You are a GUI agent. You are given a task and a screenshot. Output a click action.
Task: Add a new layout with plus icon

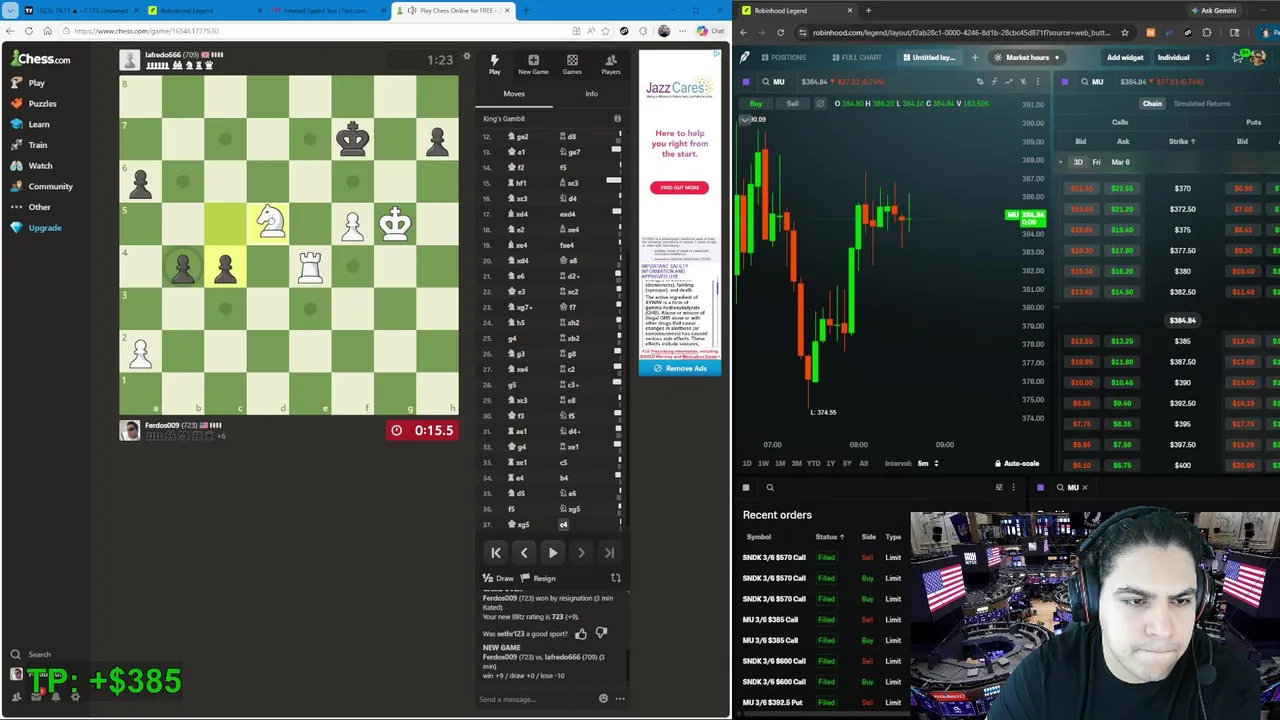click(975, 57)
